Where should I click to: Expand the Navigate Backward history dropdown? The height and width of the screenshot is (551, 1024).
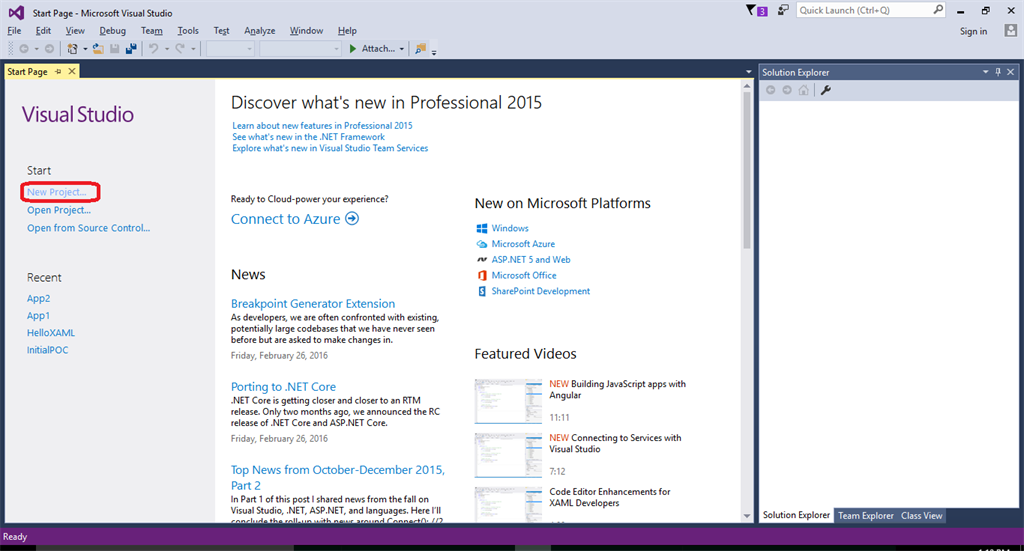37,49
